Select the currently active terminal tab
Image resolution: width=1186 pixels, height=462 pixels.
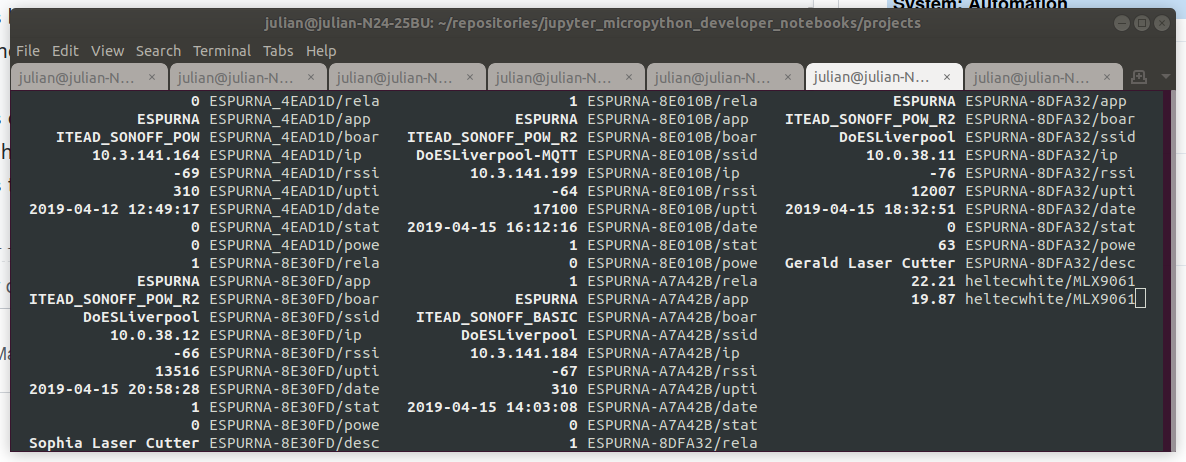tap(884, 77)
